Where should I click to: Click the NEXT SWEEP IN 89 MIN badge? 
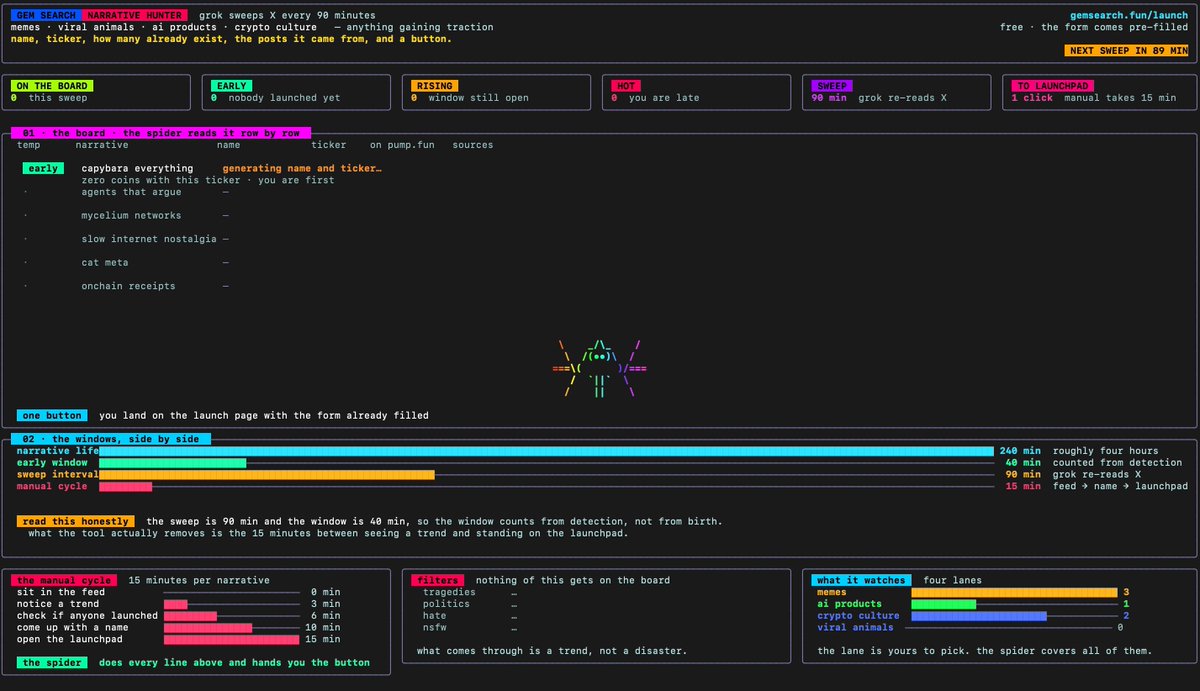1126,50
